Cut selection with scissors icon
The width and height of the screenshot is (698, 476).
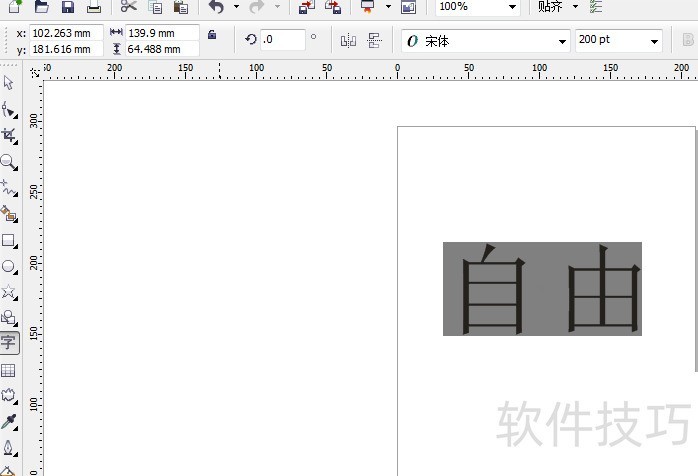point(129,6)
